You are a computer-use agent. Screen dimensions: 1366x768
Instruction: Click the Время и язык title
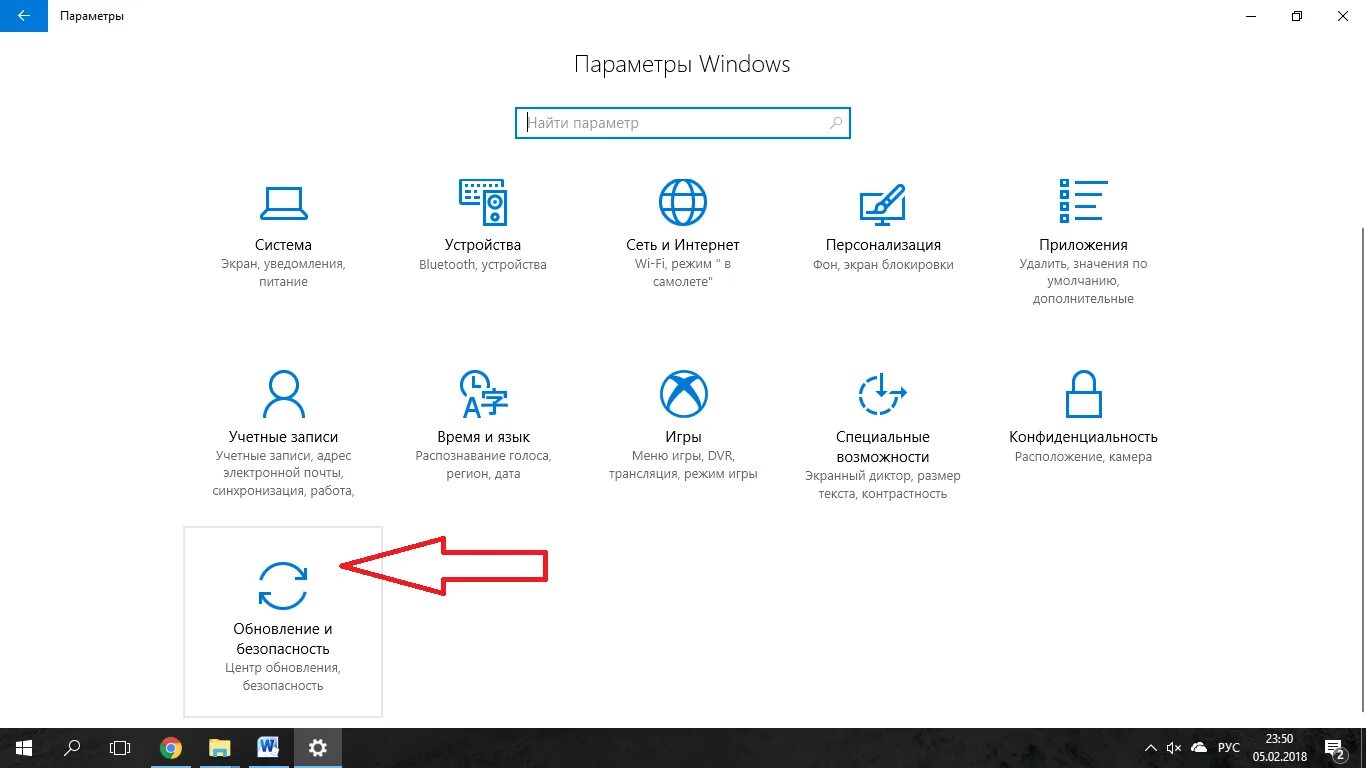pos(483,437)
